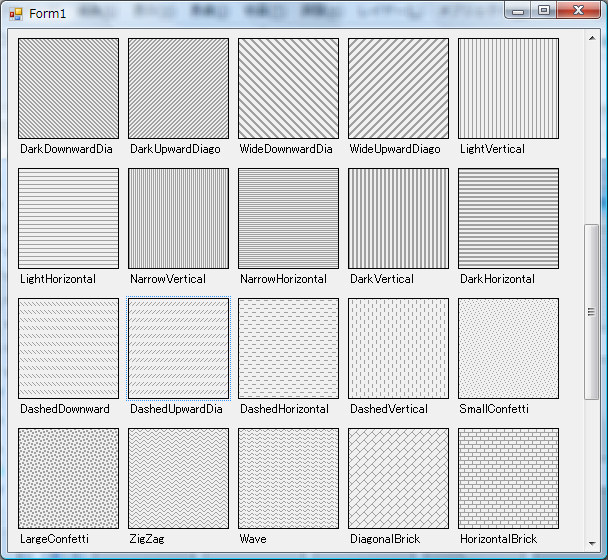Select the LightHorizontal pattern tile
Image resolution: width=608 pixels, height=560 pixels.
(68, 218)
